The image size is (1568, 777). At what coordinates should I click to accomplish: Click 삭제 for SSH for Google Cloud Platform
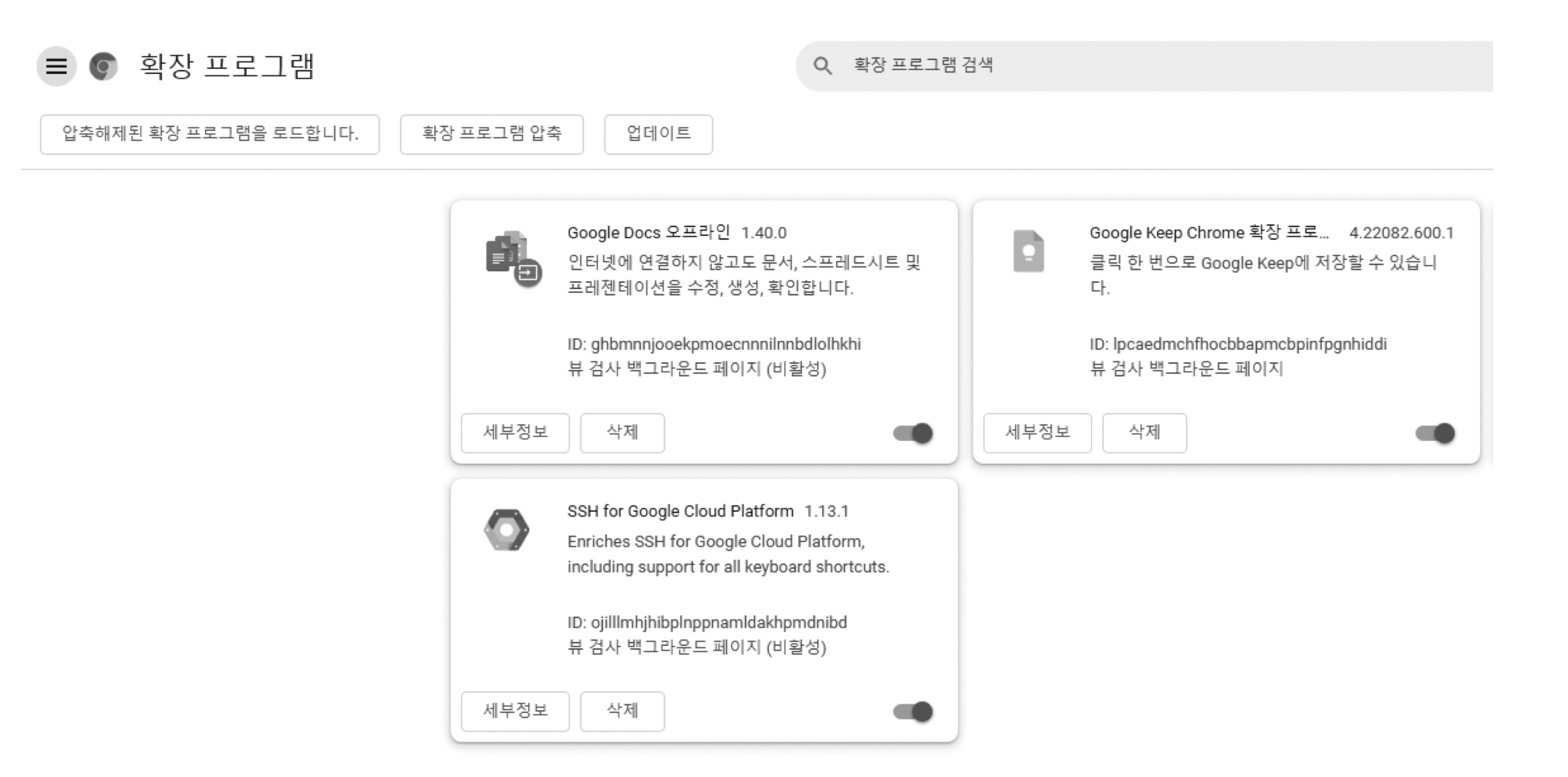[622, 711]
